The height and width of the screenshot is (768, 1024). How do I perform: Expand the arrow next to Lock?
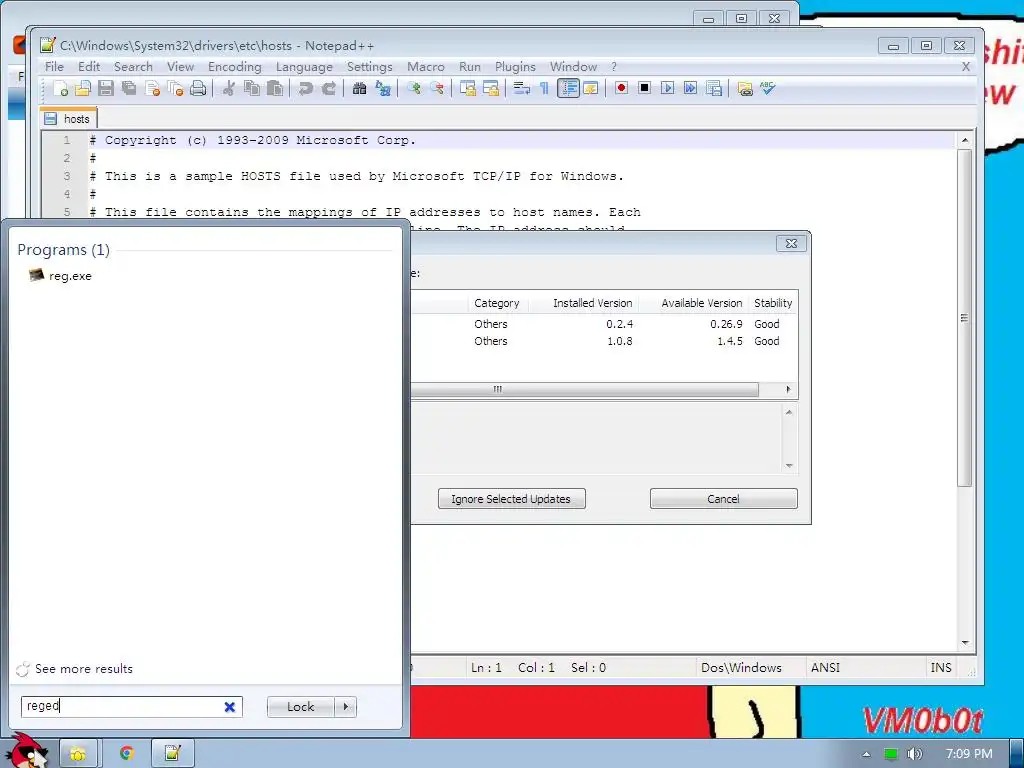345,707
